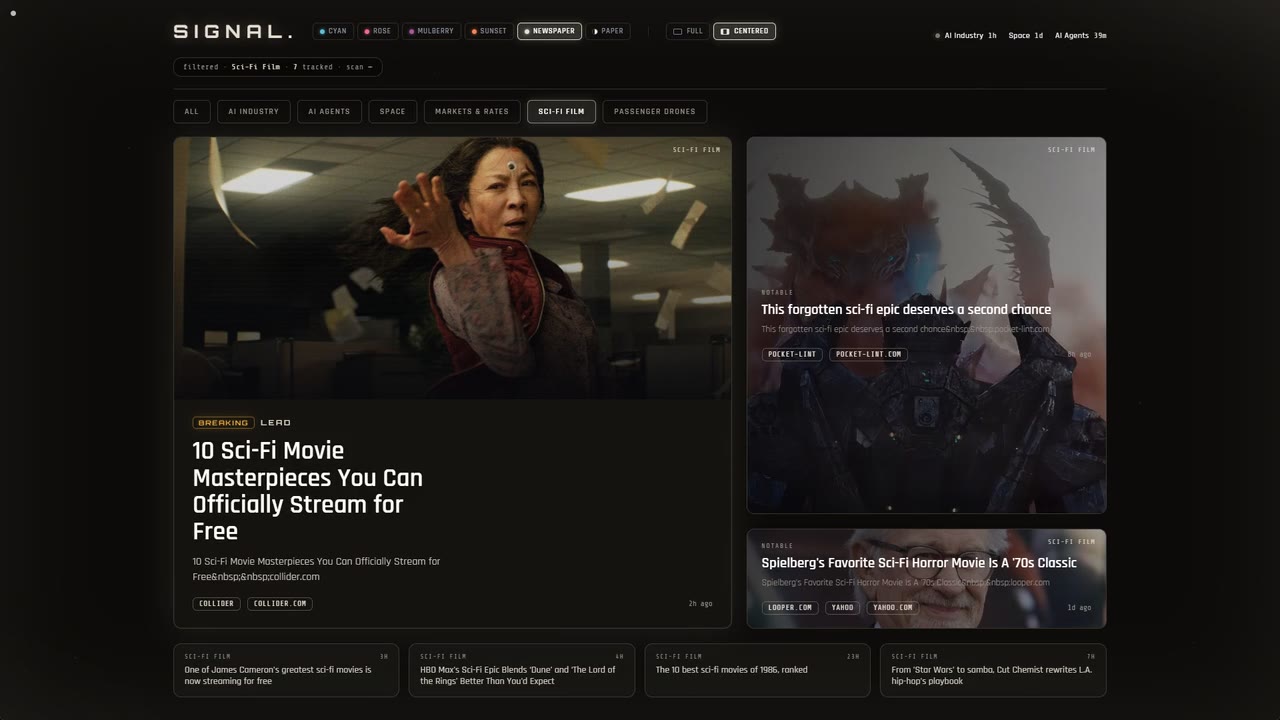Click the yahoo.com source tag
1280x720 pixels.
click(x=892, y=607)
